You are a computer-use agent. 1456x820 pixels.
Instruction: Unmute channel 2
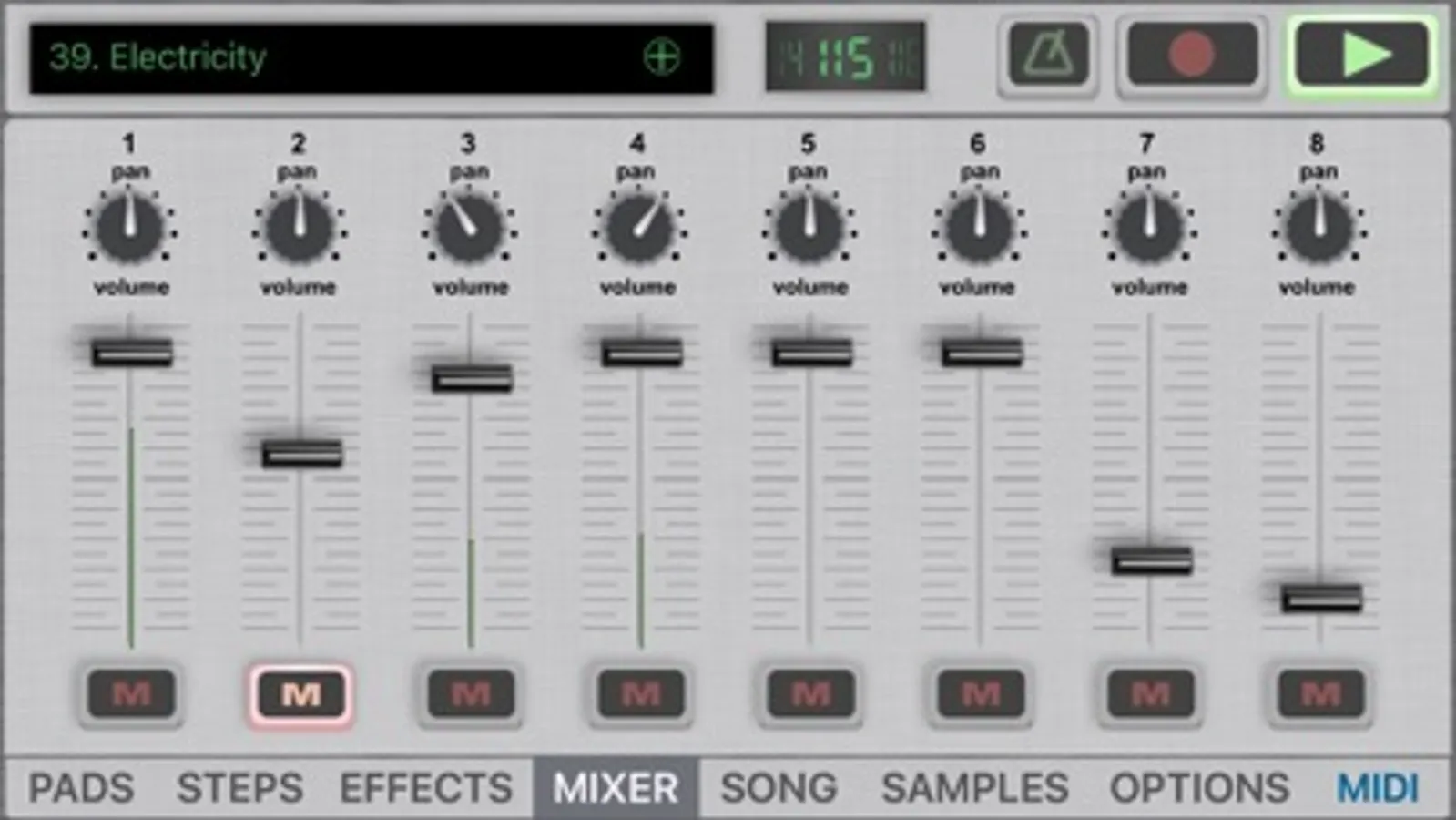tap(301, 694)
